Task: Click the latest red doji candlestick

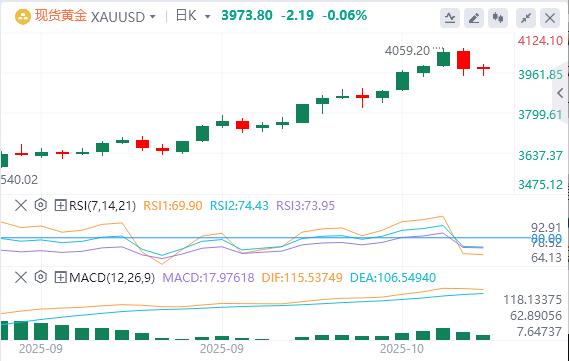Action: [483, 68]
